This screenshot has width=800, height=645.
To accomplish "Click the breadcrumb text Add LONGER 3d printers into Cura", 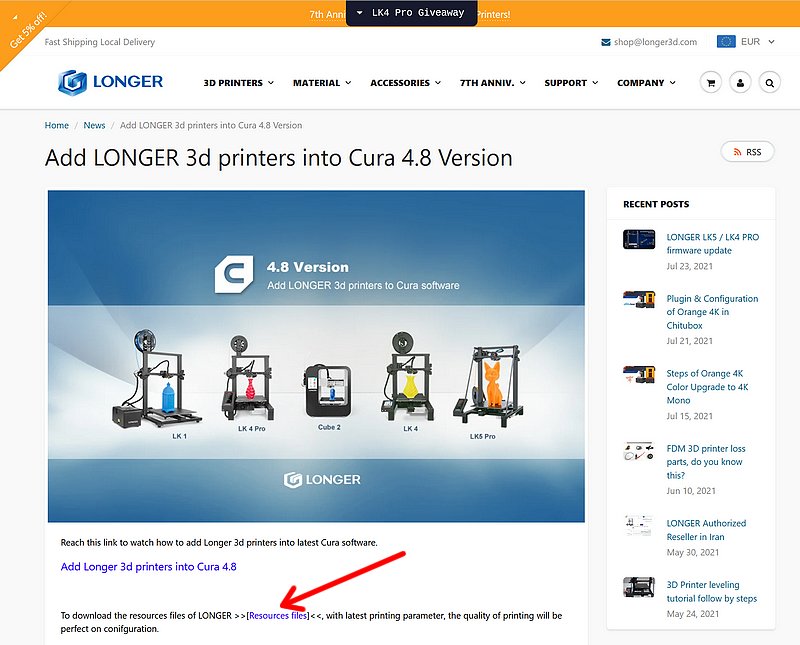I will click(211, 126).
